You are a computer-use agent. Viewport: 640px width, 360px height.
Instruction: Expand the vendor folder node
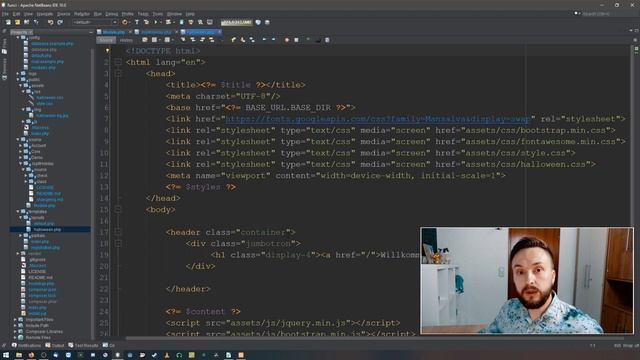point(18,253)
